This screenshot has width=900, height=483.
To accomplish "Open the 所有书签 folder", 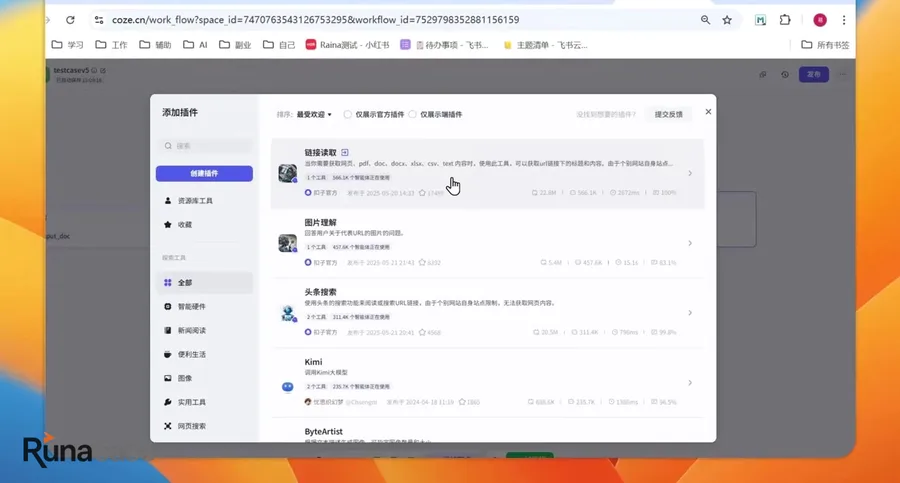I will 825,45.
